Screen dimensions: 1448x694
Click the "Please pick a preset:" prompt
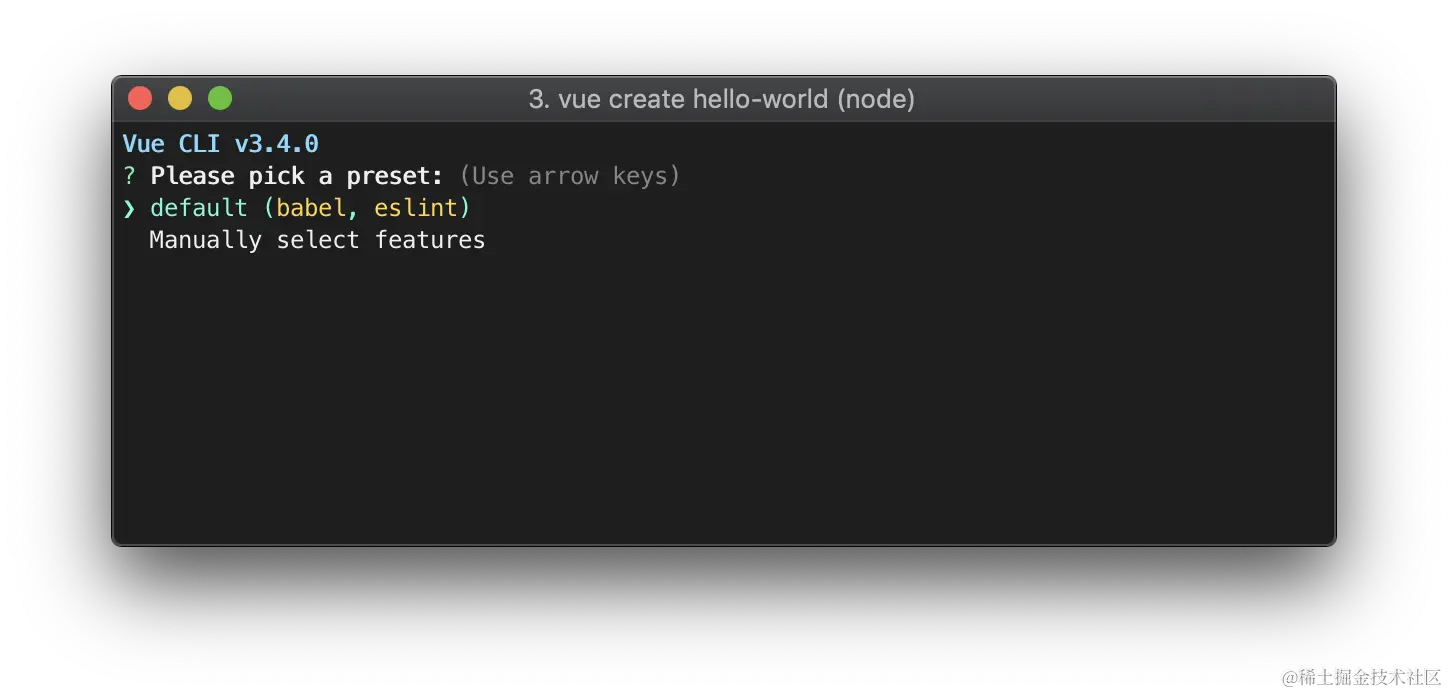297,176
